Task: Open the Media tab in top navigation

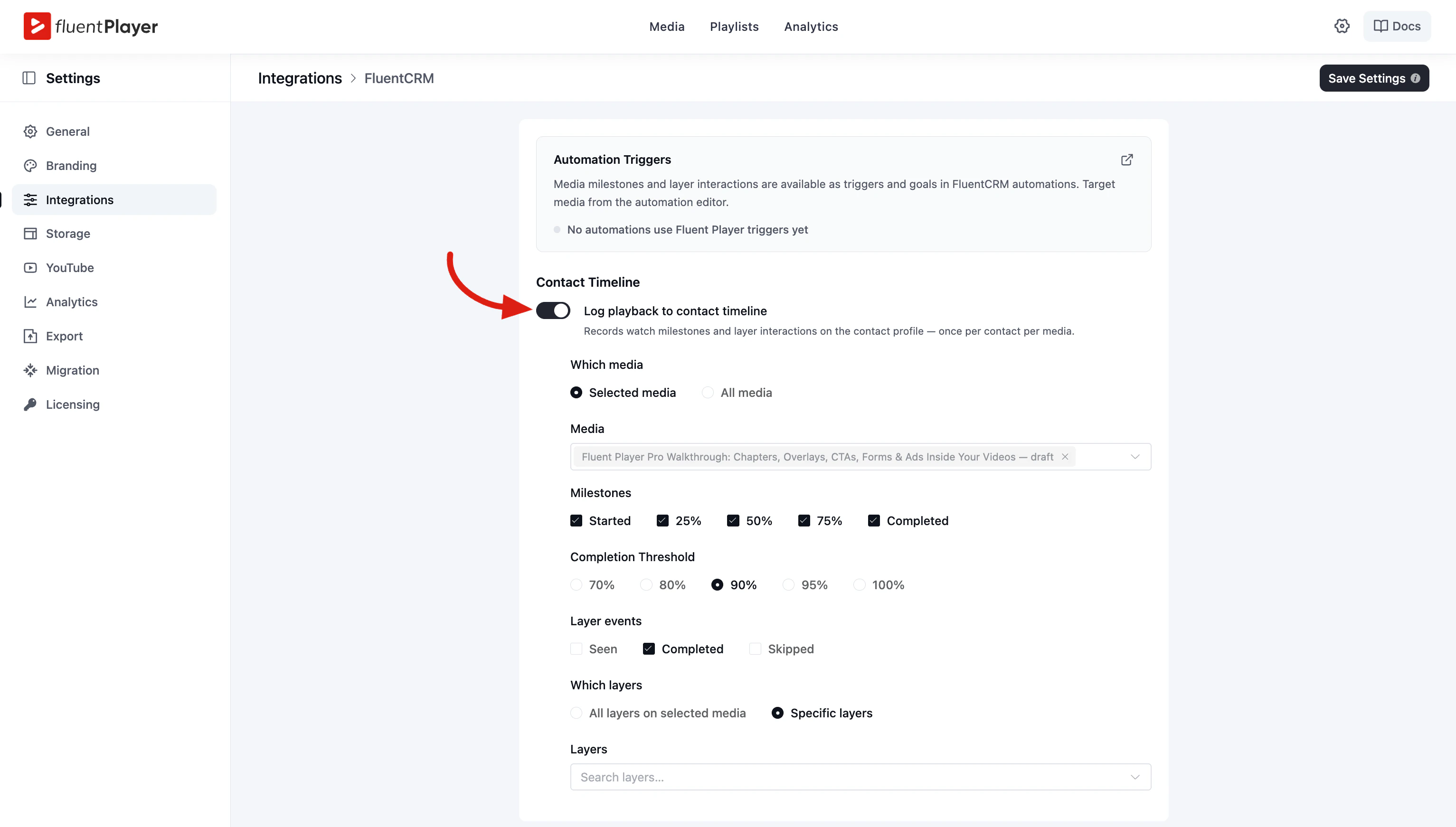Action: click(x=667, y=27)
